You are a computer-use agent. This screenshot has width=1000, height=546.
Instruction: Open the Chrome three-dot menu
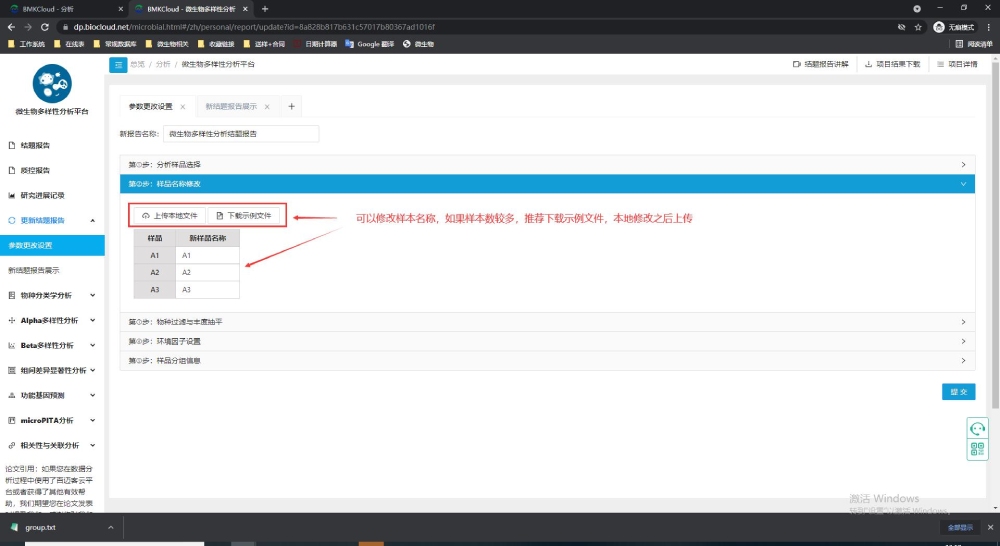[x=988, y=26]
